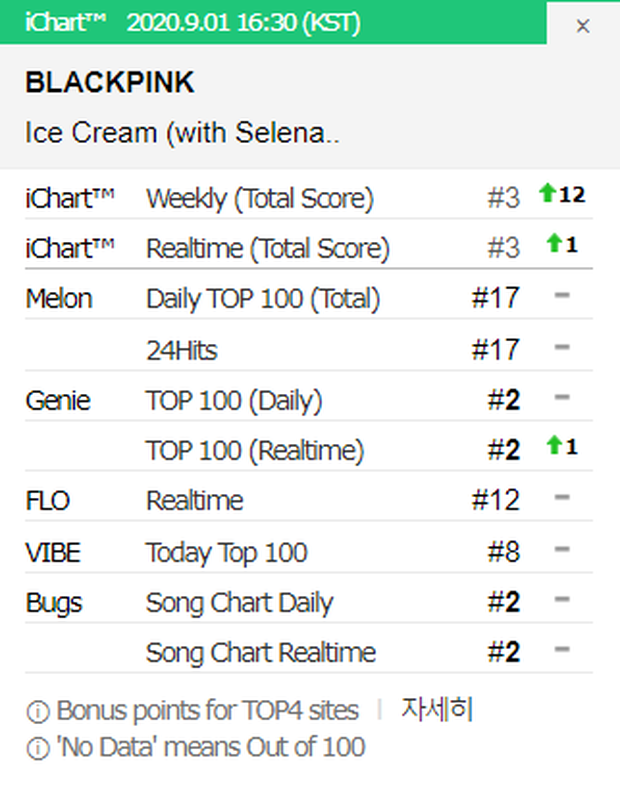Click the dash icon for Melon Daily TOP 100
Image resolution: width=620 pixels, height=789 pixels.
pyautogui.click(x=561, y=297)
